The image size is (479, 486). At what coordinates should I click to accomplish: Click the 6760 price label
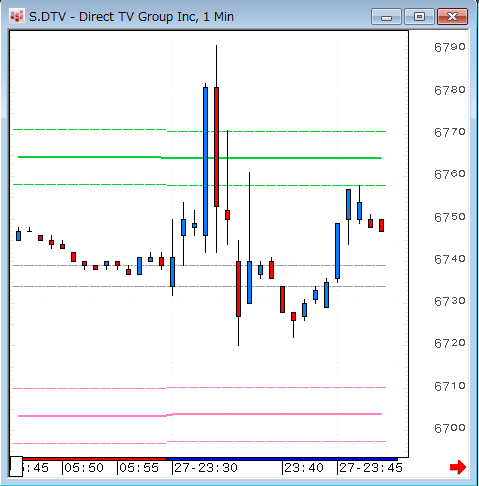point(450,174)
